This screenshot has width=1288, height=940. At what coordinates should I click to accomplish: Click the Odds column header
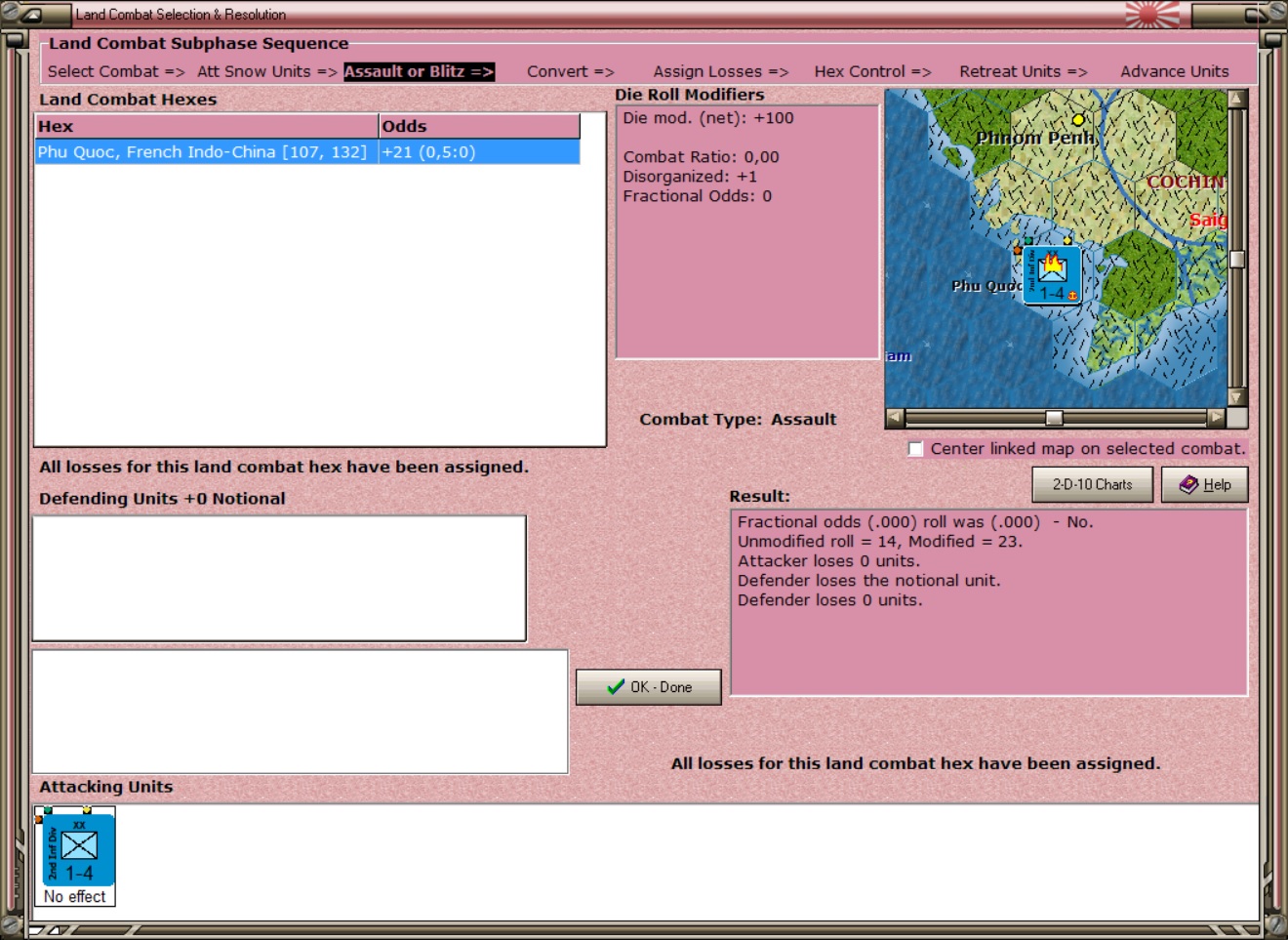click(x=479, y=126)
